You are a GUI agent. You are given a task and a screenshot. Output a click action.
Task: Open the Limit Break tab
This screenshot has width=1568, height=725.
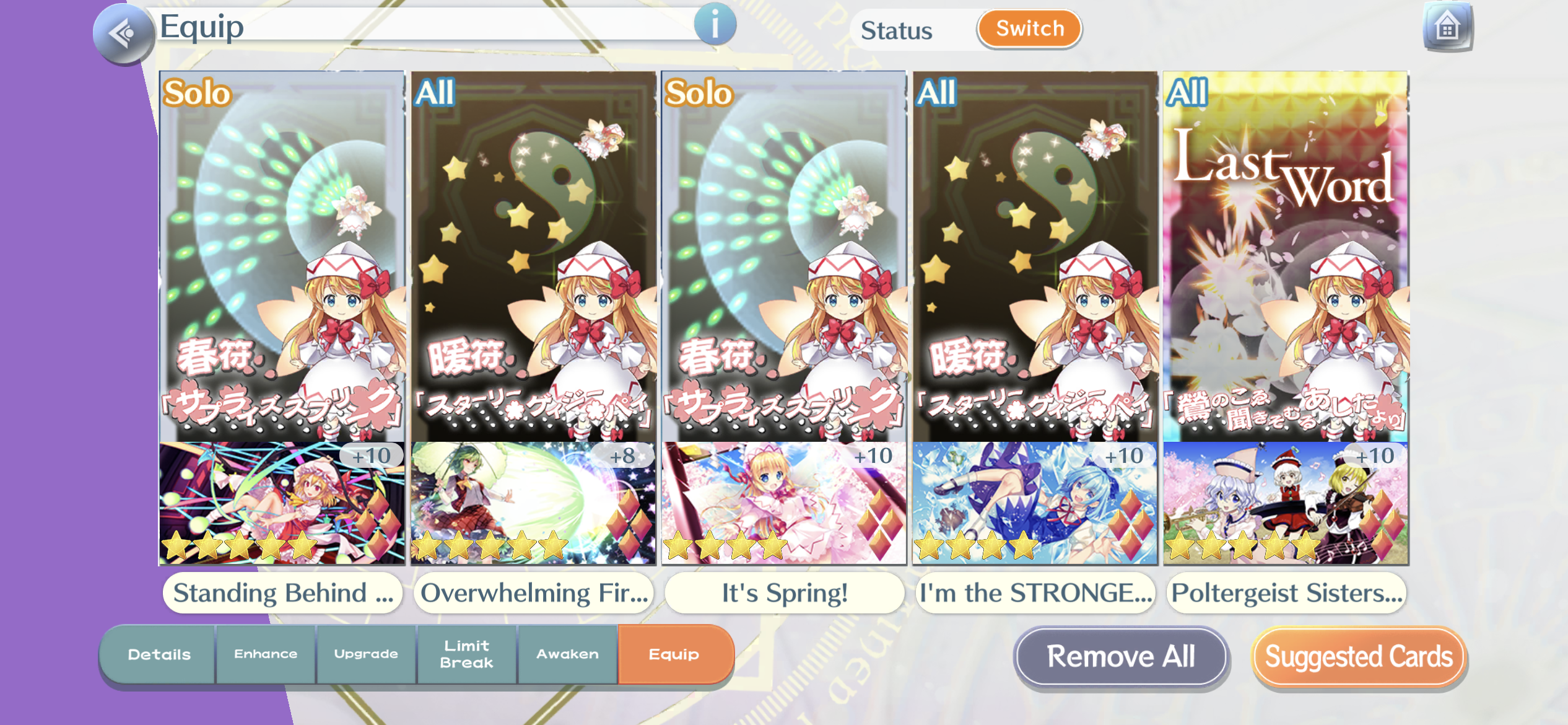pyautogui.click(x=467, y=654)
